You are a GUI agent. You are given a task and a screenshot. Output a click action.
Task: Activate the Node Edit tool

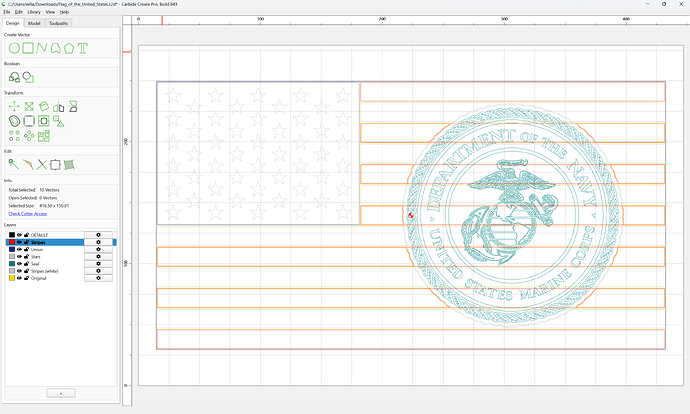(14, 165)
